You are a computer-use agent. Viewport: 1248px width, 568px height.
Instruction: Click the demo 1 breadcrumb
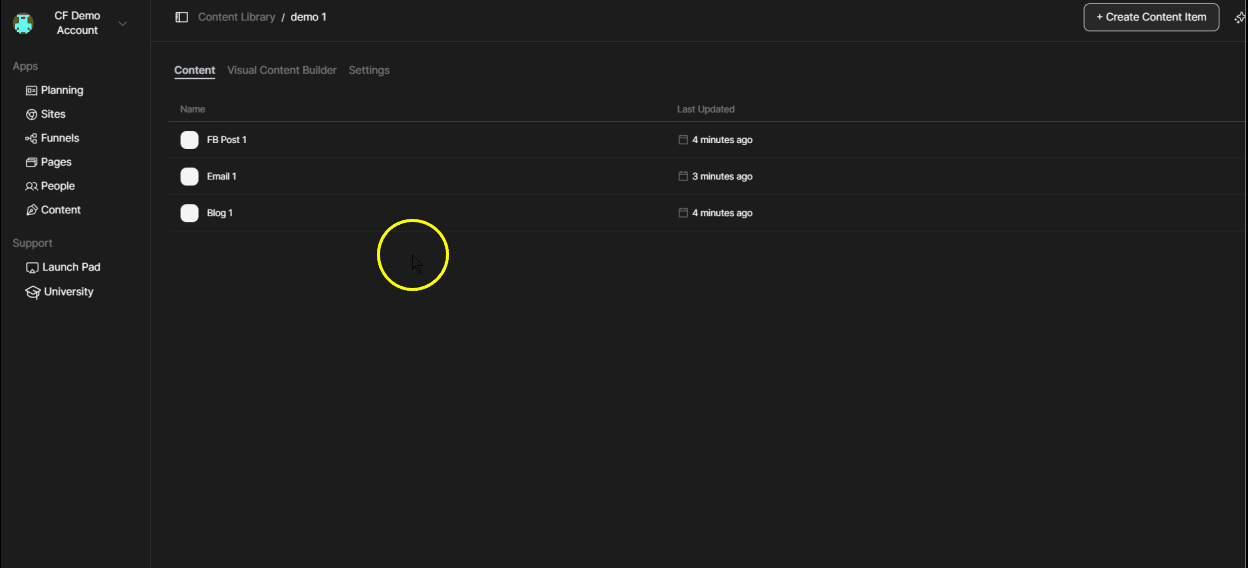(308, 17)
